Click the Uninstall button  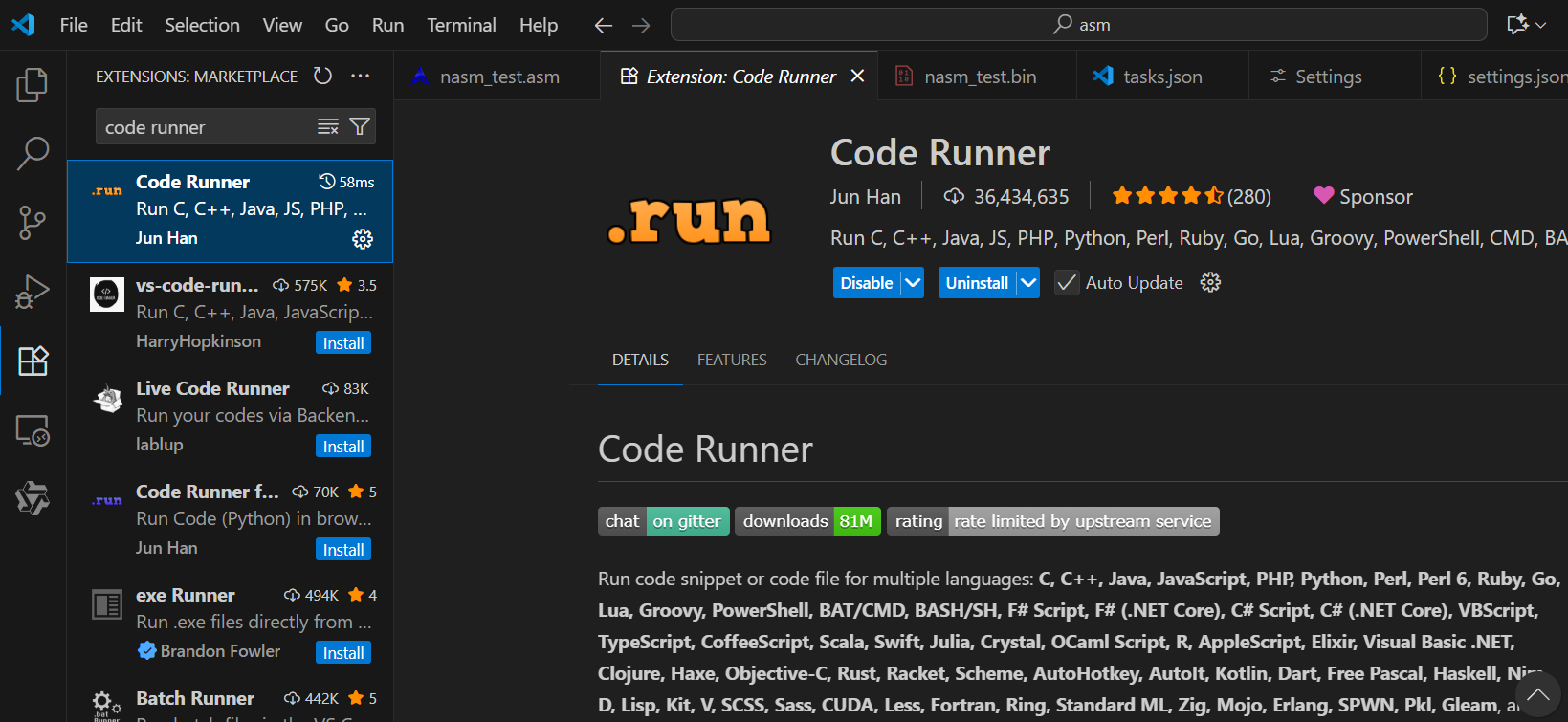point(977,283)
